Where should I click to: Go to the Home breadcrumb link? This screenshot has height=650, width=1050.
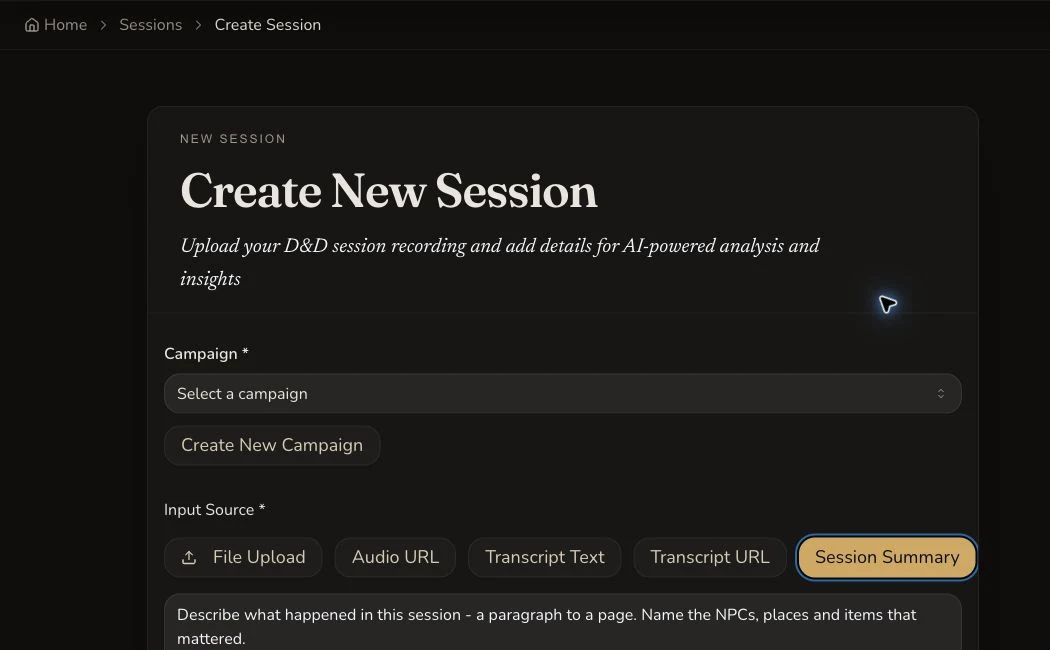56,25
